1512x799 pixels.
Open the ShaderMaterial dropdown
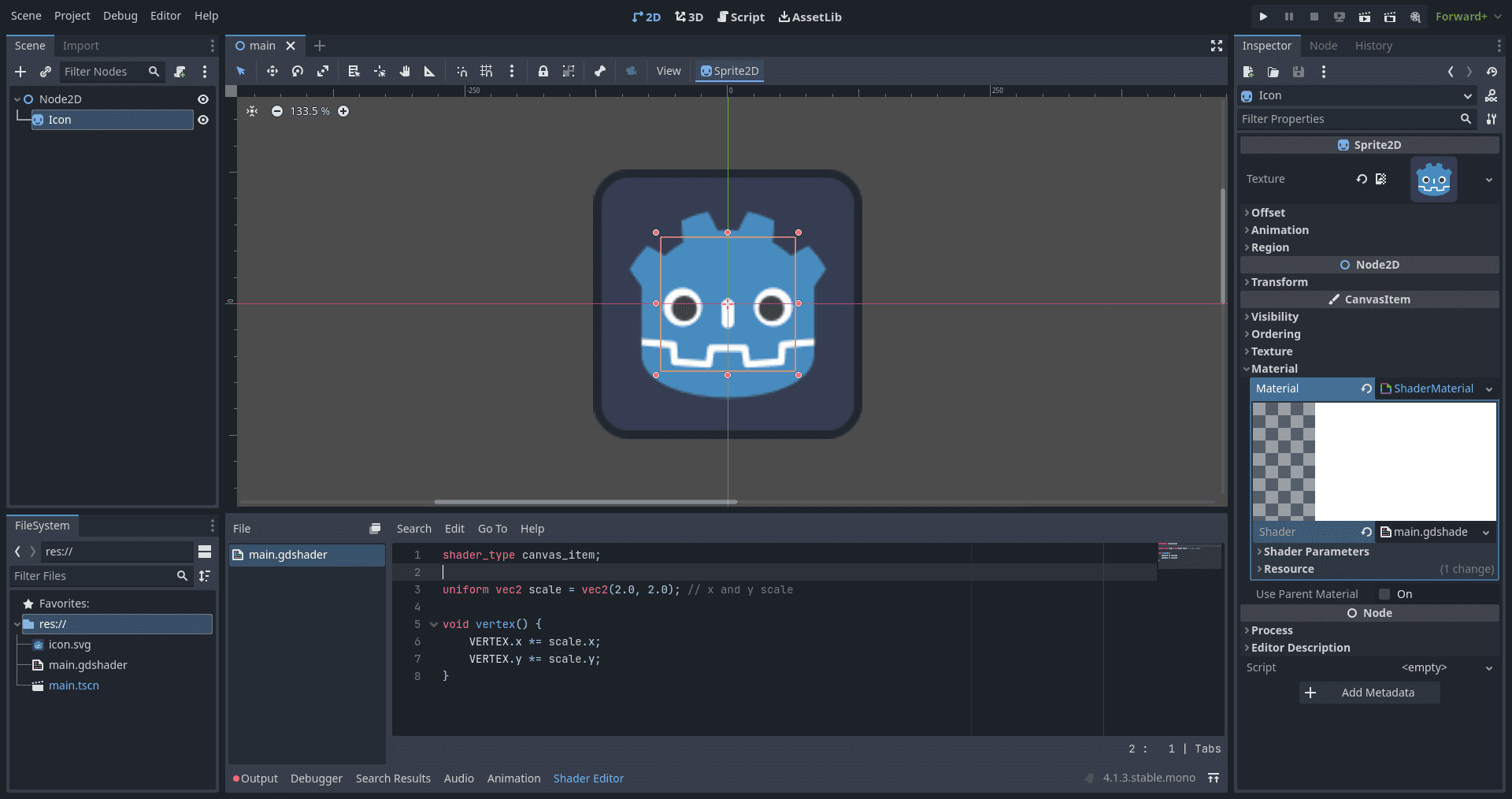1488,388
